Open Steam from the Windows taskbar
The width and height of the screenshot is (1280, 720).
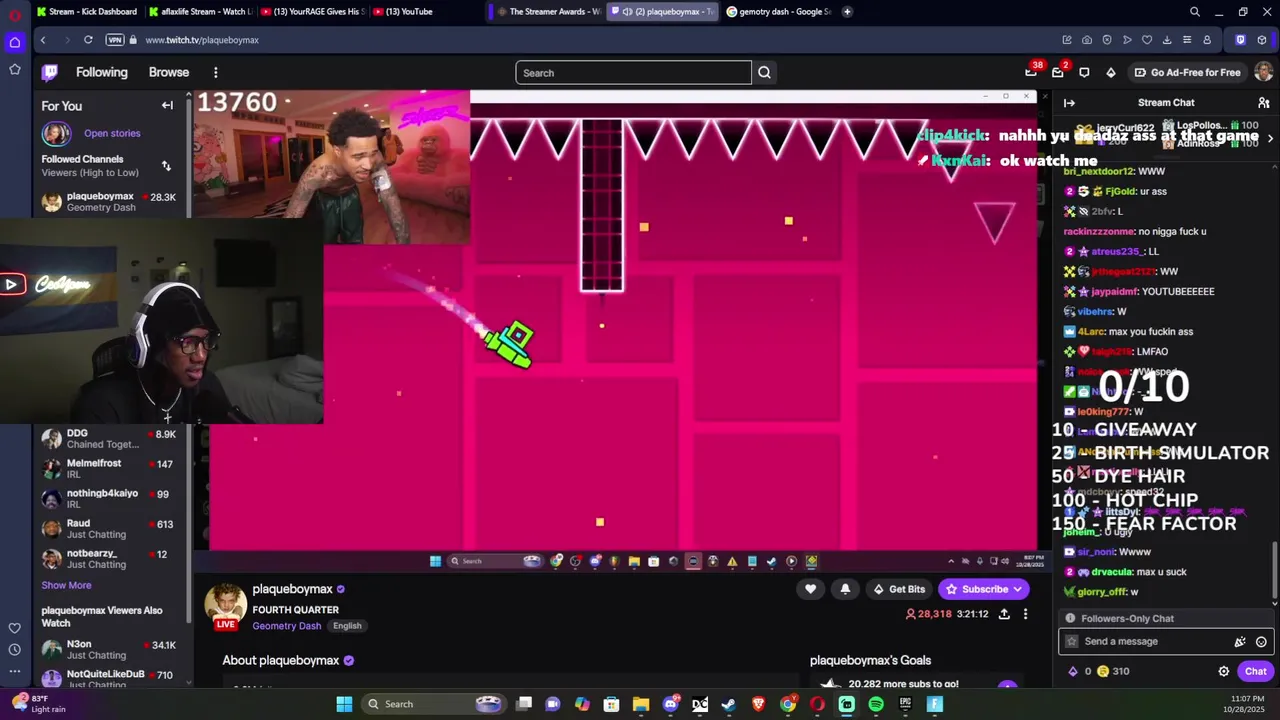[x=729, y=704]
